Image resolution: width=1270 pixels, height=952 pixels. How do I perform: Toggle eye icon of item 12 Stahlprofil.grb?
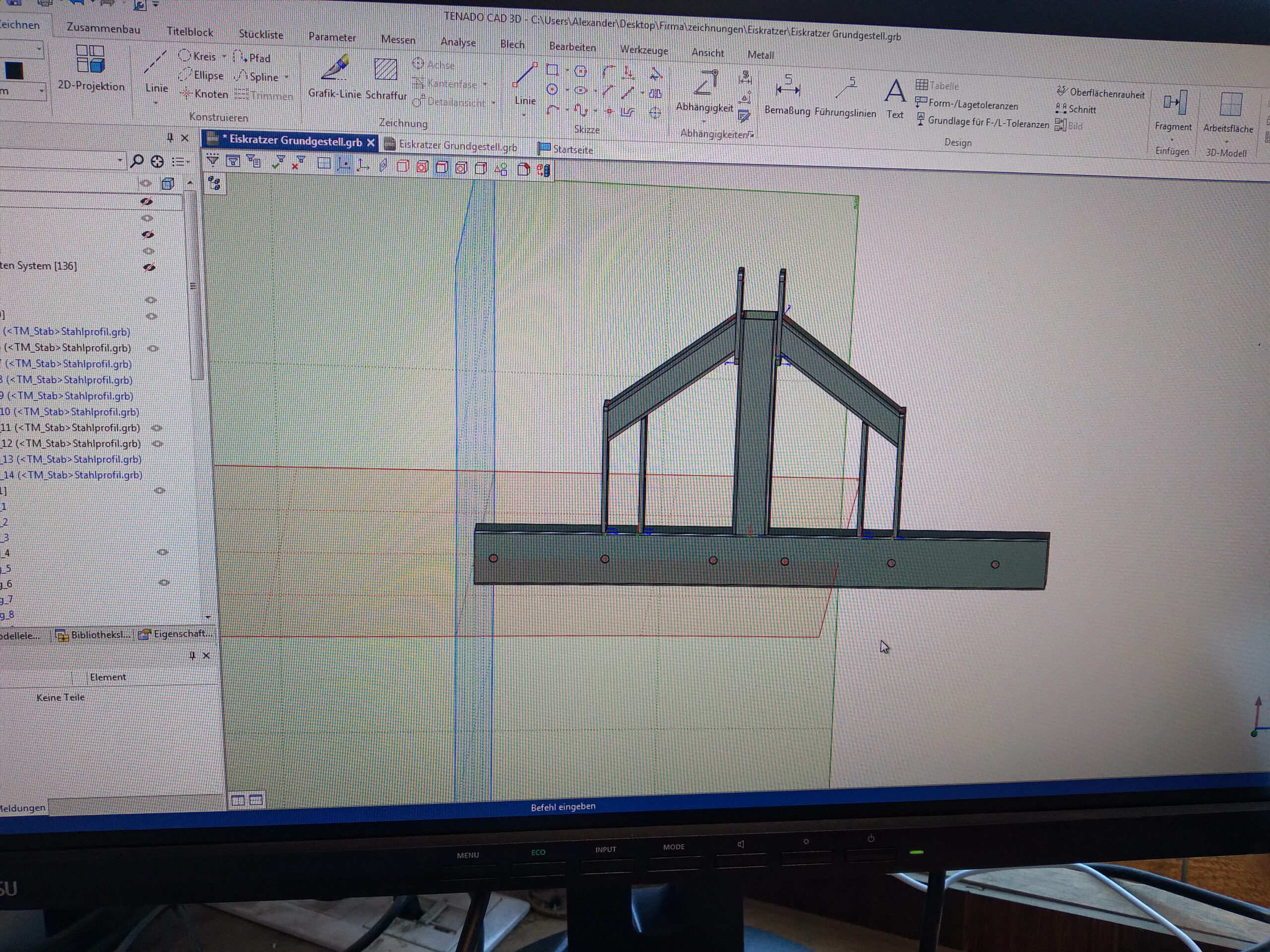tap(158, 444)
